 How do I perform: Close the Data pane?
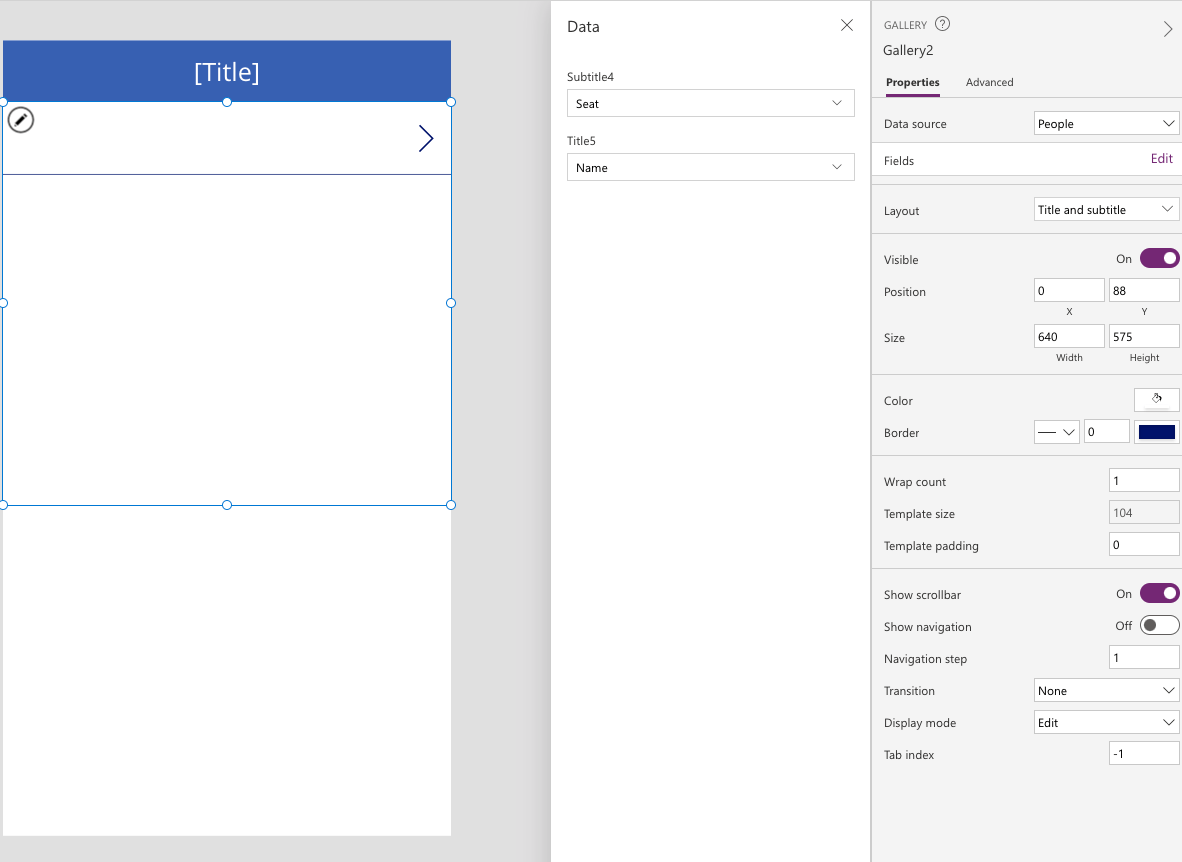coord(846,24)
